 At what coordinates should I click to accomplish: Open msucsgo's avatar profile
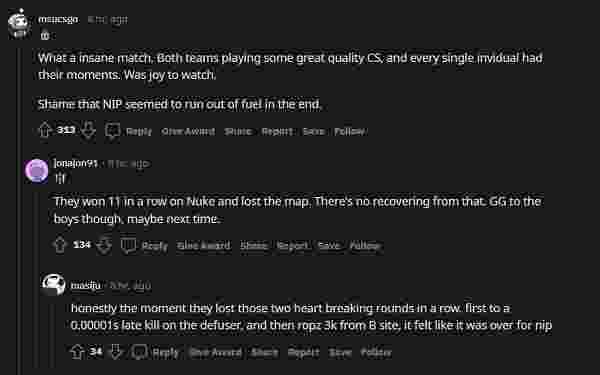tap(20, 24)
